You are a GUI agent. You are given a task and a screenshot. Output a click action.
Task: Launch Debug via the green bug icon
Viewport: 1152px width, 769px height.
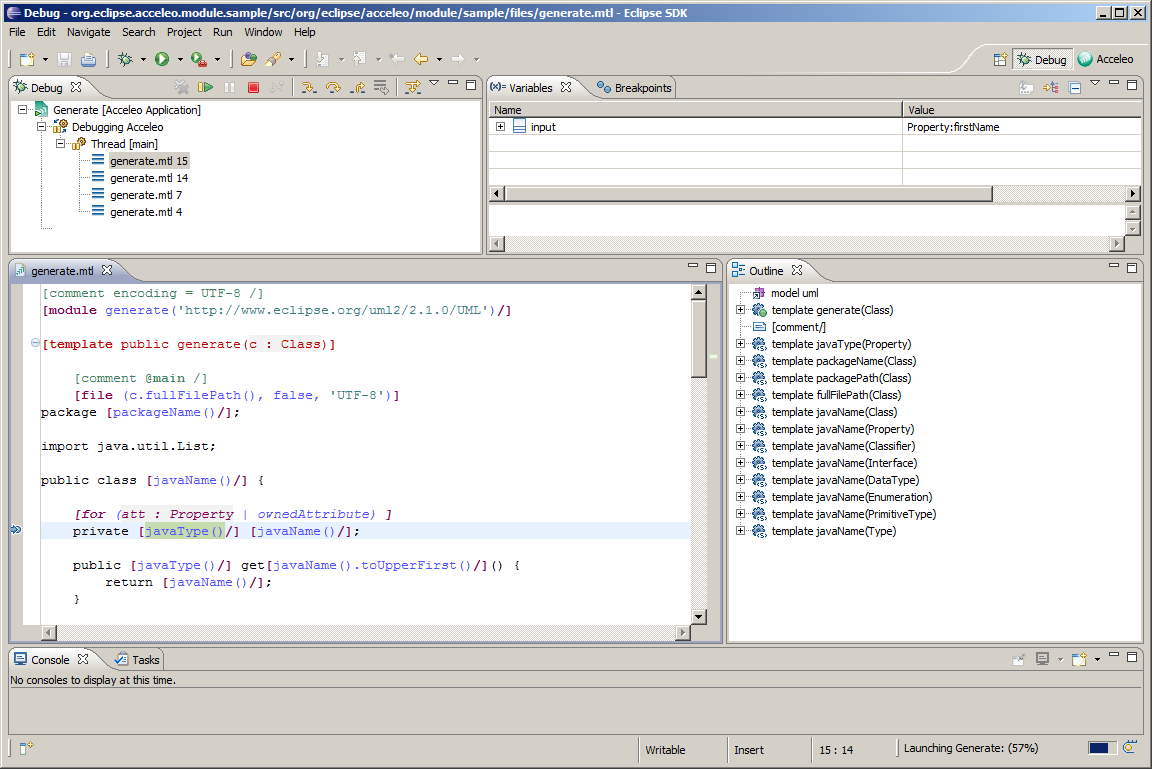[126, 59]
